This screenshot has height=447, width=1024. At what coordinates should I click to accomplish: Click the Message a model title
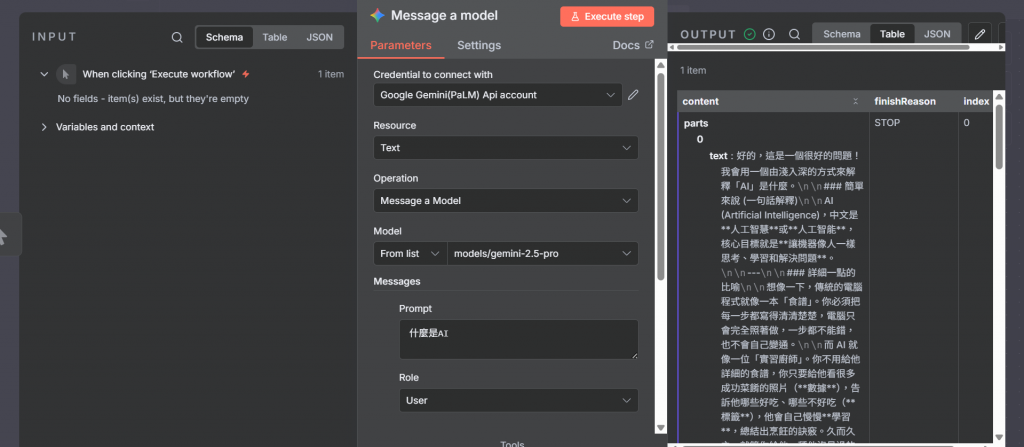click(444, 16)
